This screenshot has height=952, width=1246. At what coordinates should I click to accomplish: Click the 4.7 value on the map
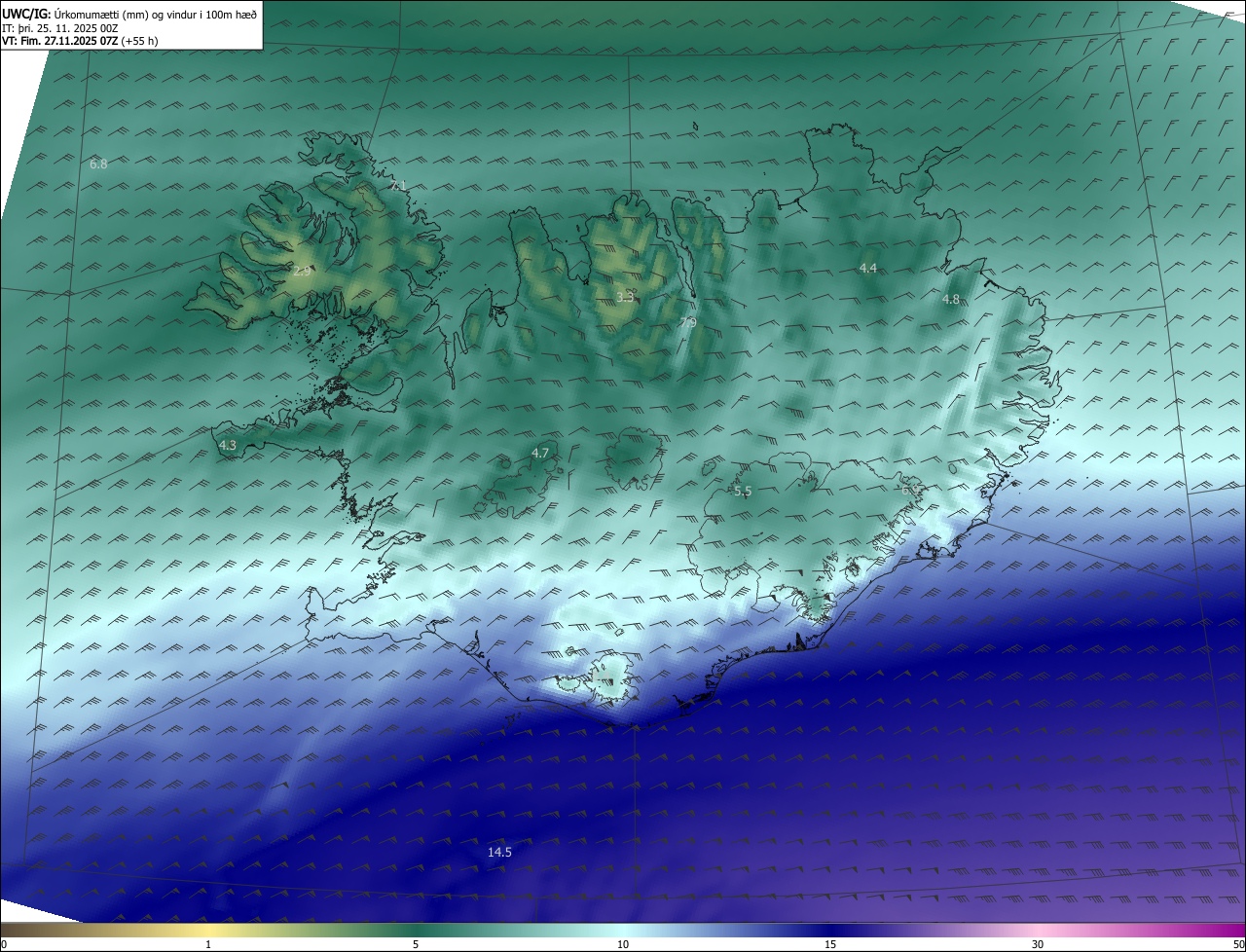[540, 454]
